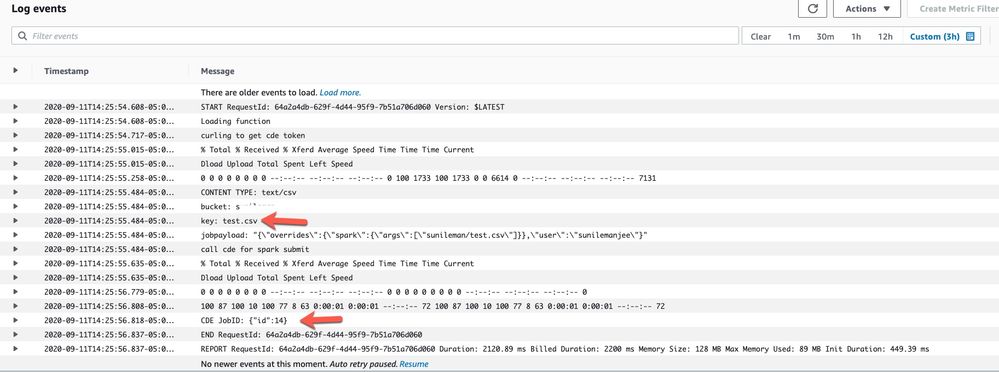Select the 30m time range
The image size is (999, 372).
click(825, 36)
